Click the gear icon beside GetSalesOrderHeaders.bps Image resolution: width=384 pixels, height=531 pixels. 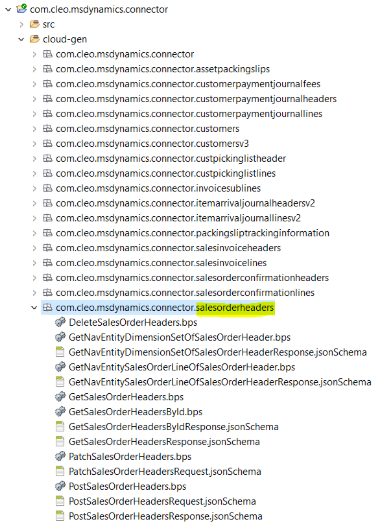click(60, 397)
